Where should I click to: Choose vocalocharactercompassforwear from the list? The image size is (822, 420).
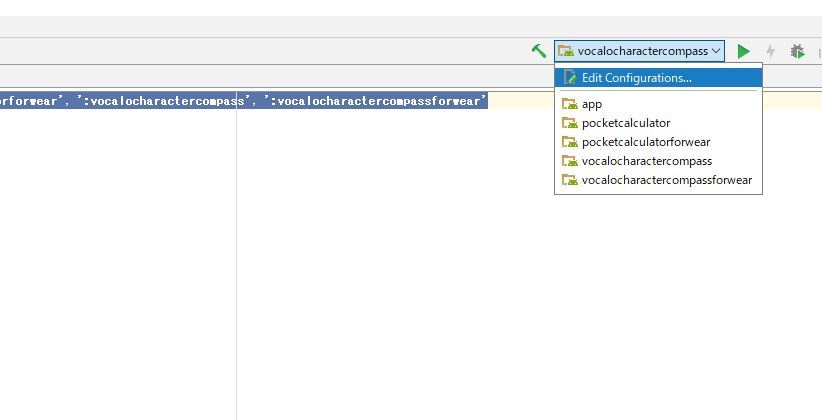[667, 181]
